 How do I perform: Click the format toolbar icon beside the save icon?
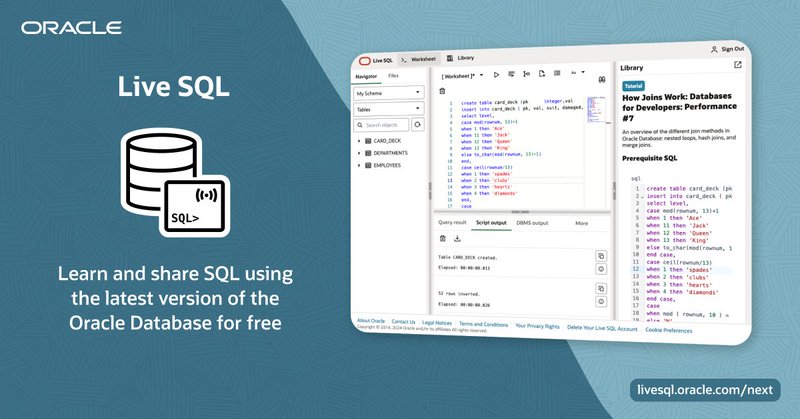557,73
